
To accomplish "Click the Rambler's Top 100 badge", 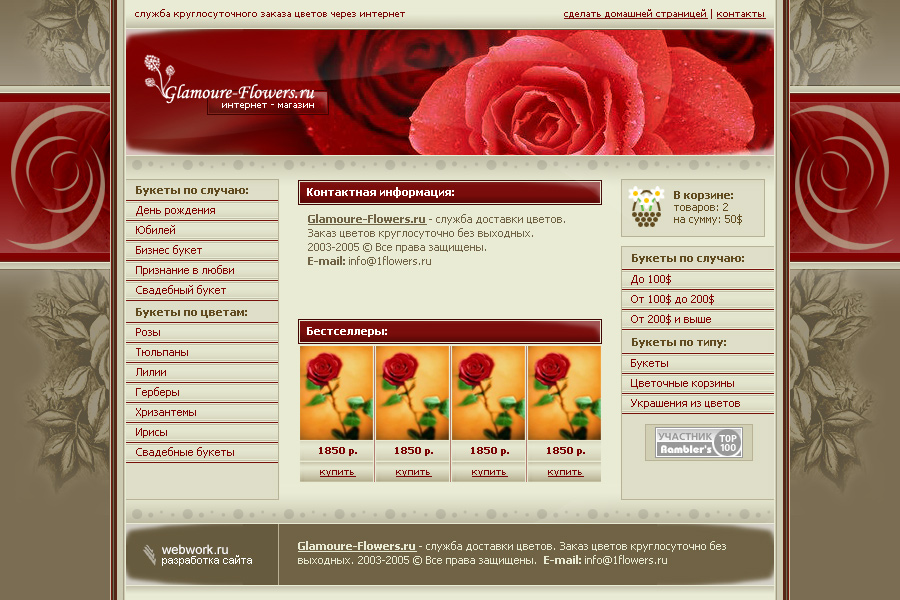I will tap(698, 442).
